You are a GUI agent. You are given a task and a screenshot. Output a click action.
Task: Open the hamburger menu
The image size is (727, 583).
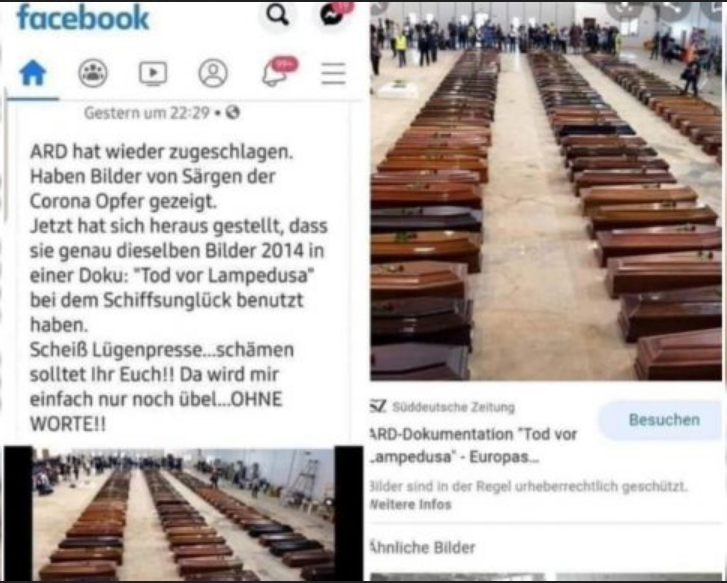pyautogui.click(x=333, y=73)
